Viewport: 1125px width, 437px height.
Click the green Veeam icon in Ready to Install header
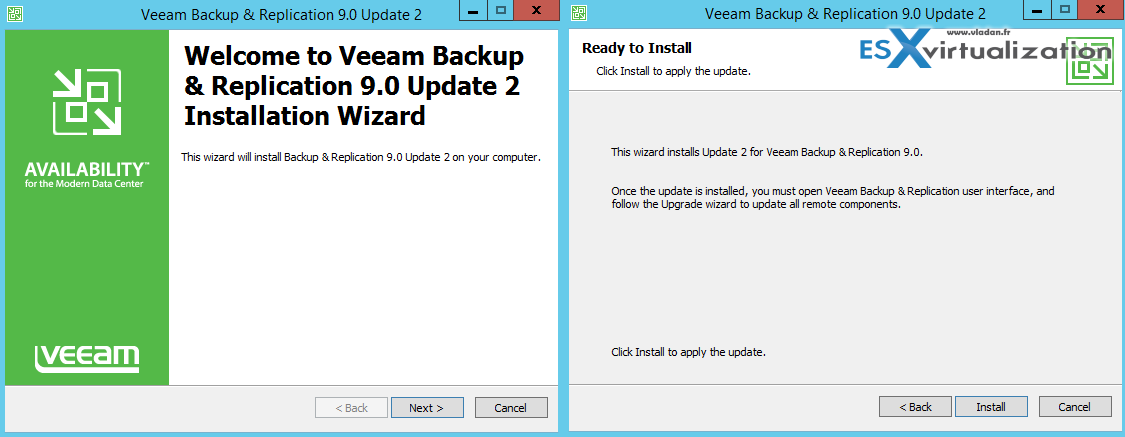coord(1089,60)
